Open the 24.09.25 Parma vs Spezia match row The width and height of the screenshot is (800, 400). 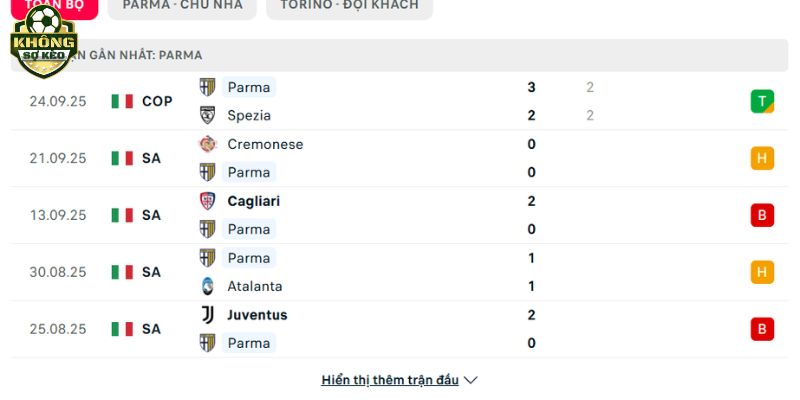tap(399, 101)
